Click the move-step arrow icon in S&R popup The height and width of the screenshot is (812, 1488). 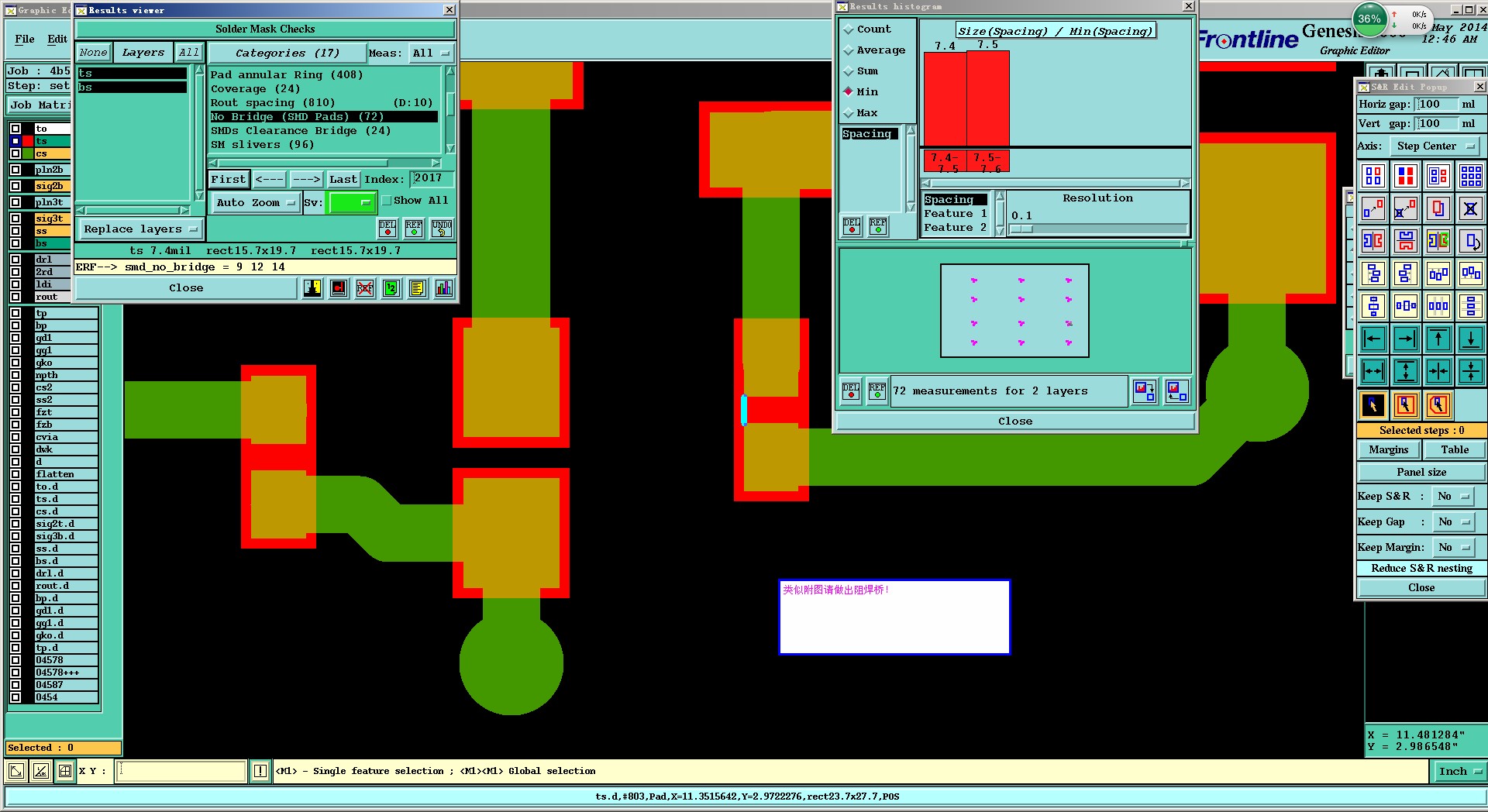point(1373,208)
